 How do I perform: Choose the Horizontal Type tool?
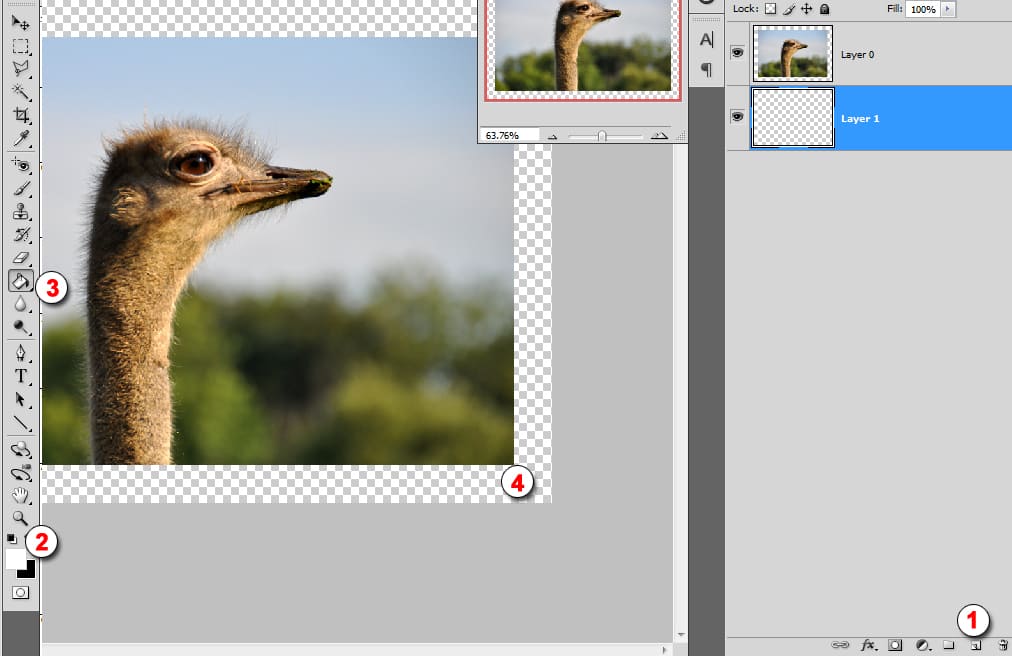click(x=20, y=376)
